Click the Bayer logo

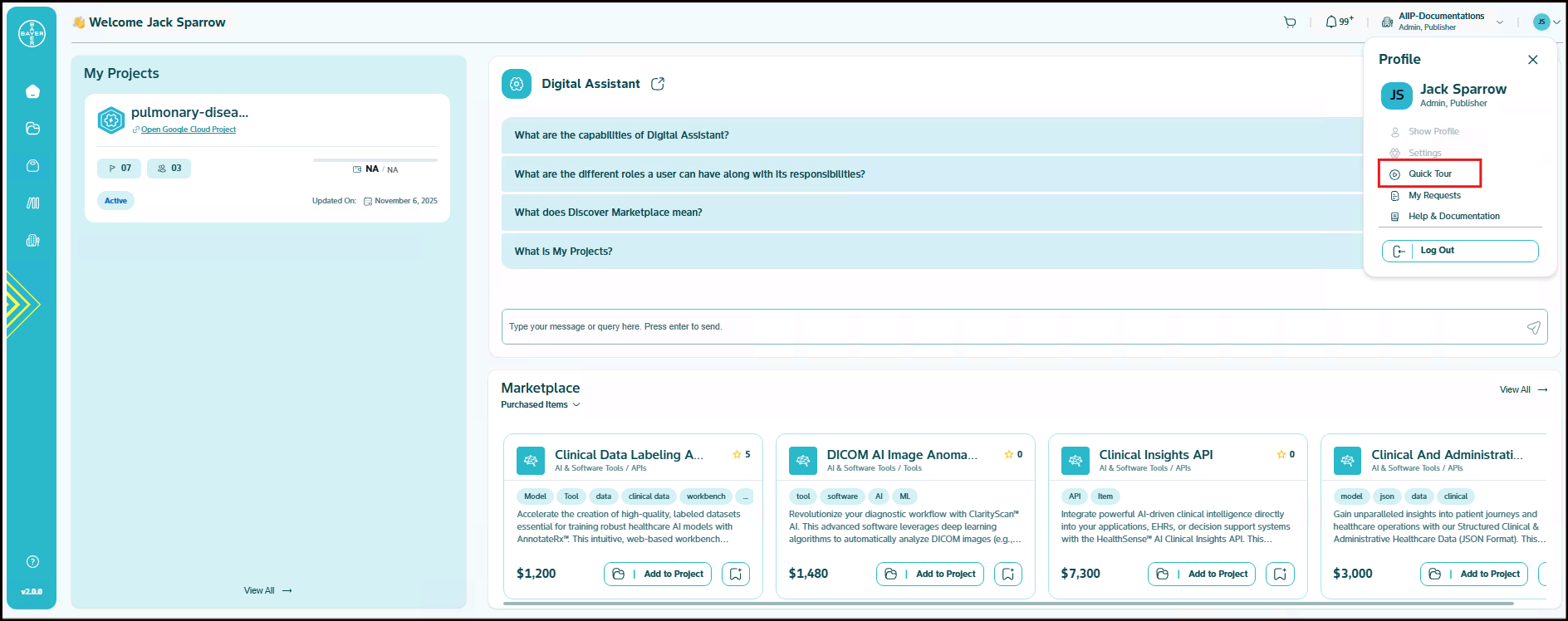coord(32,33)
